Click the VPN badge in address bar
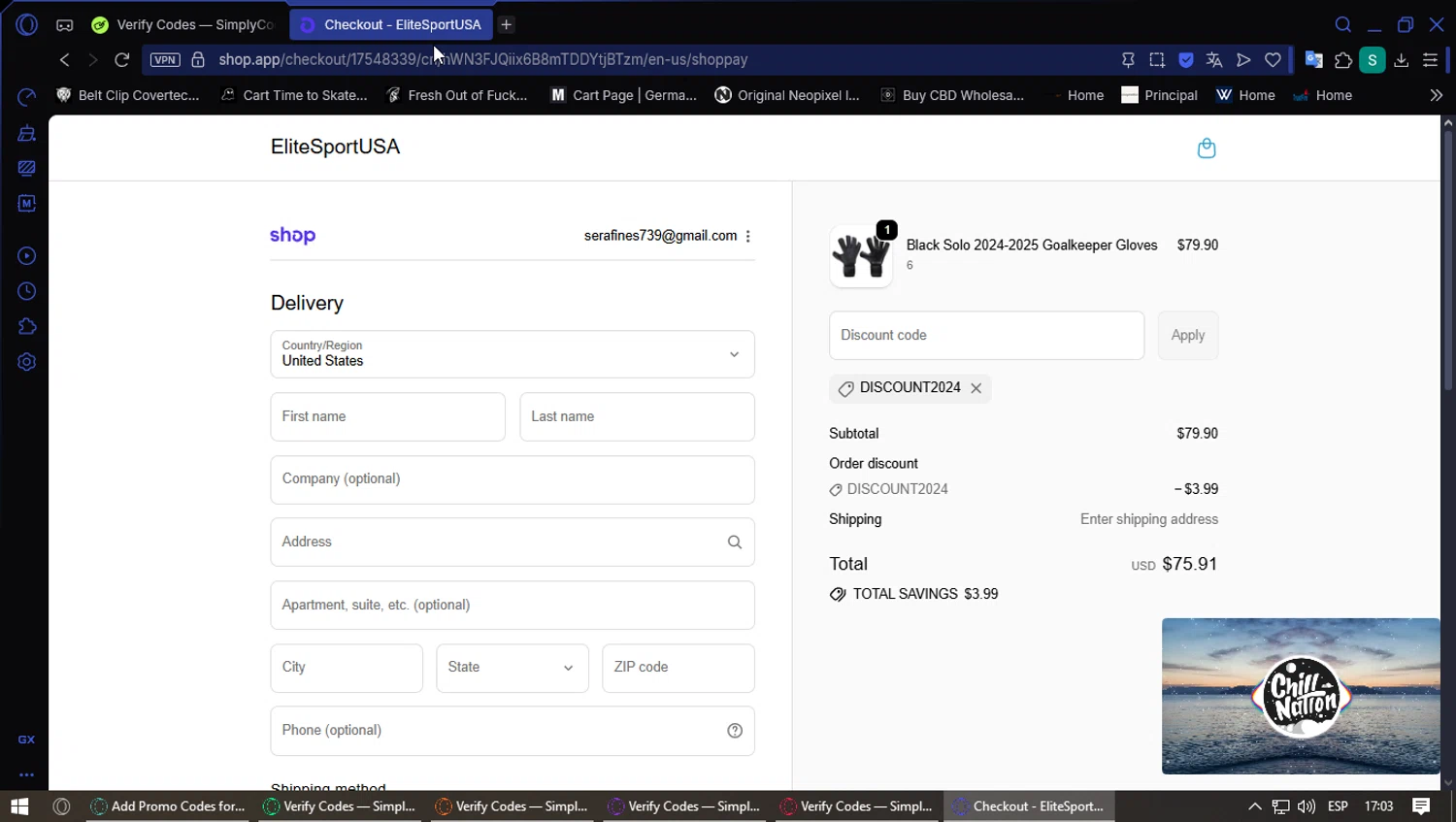Image resolution: width=1456 pixels, height=822 pixels. click(165, 60)
